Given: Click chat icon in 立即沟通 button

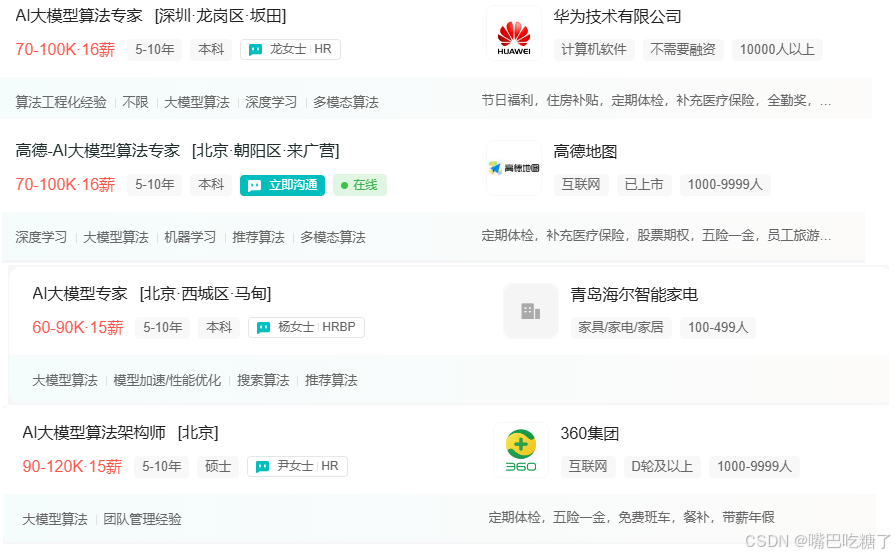Looking at the screenshot, I should (x=254, y=185).
